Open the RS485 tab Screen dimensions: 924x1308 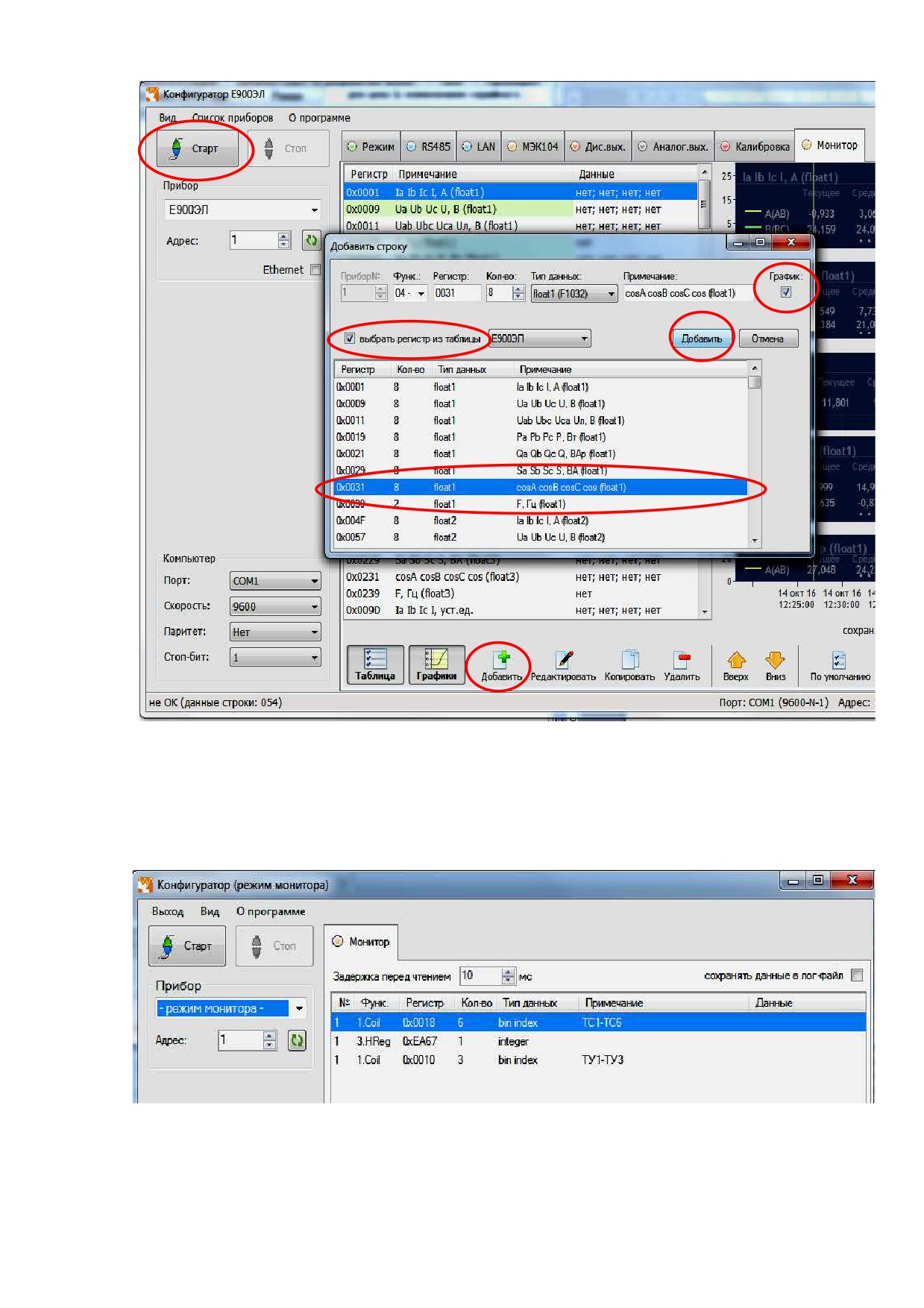(x=428, y=147)
